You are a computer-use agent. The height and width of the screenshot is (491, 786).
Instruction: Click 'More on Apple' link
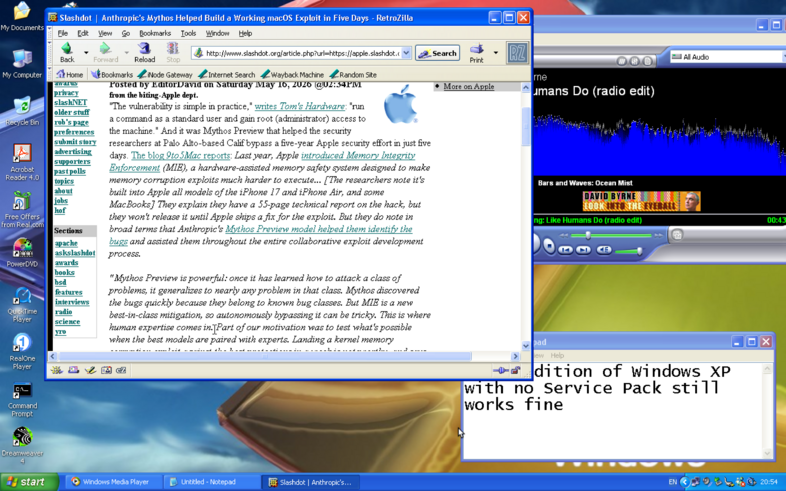point(469,86)
